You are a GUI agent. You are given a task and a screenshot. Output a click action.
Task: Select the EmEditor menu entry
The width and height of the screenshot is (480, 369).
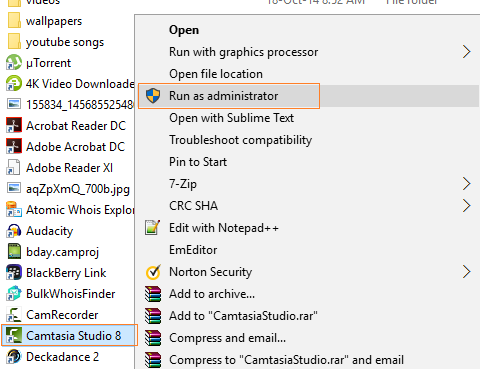(x=193, y=250)
